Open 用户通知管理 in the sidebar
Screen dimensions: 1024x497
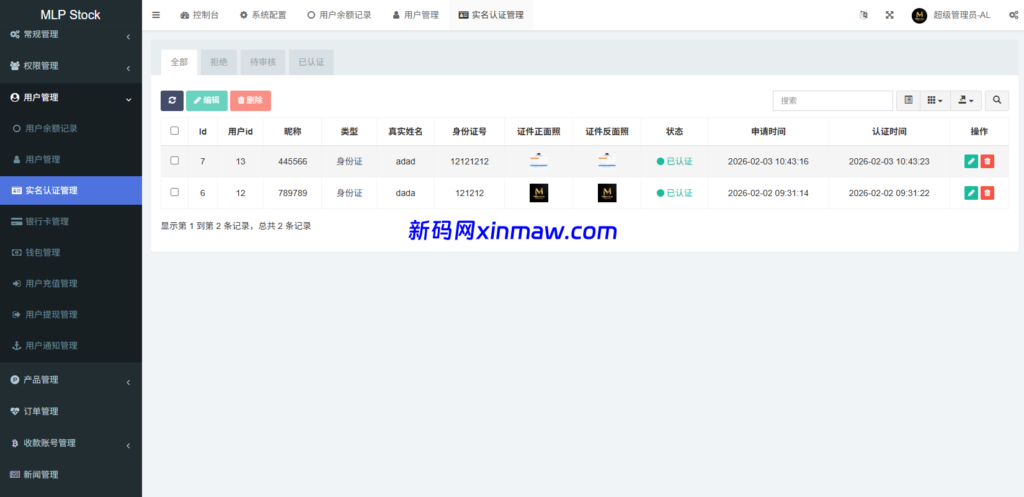(x=71, y=345)
